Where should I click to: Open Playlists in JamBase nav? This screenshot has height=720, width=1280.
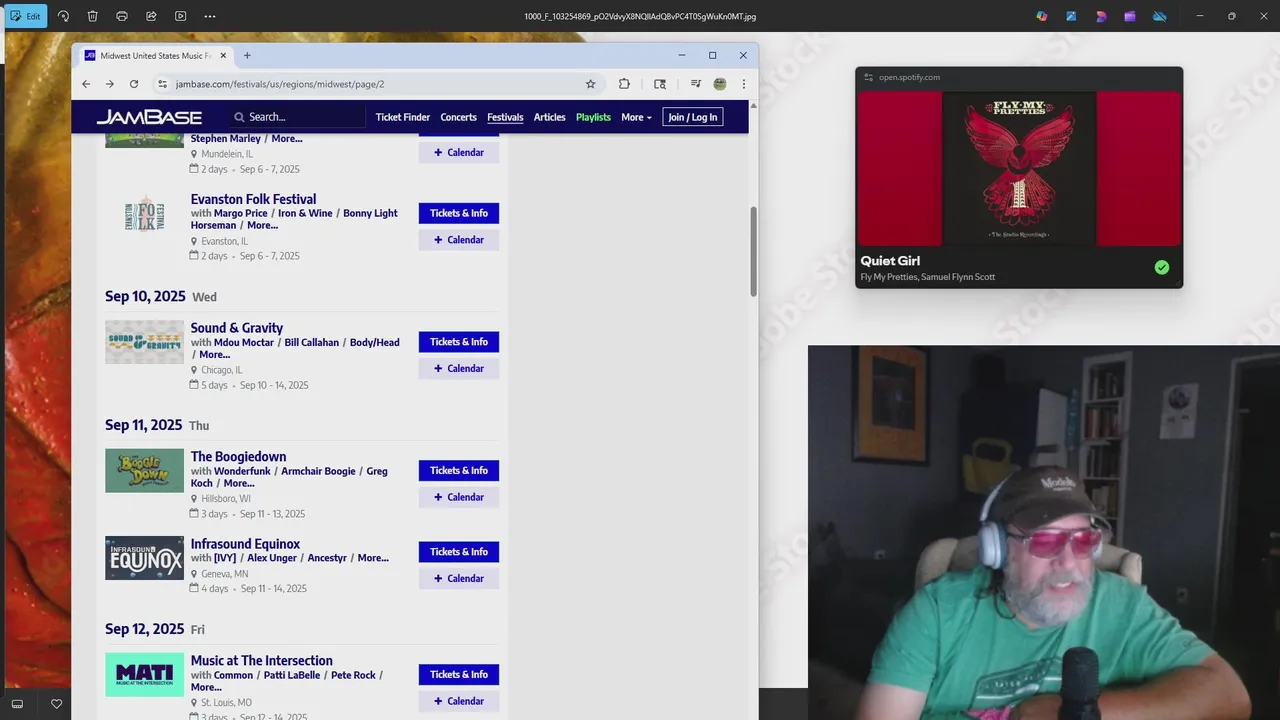pyautogui.click(x=593, y=117)
